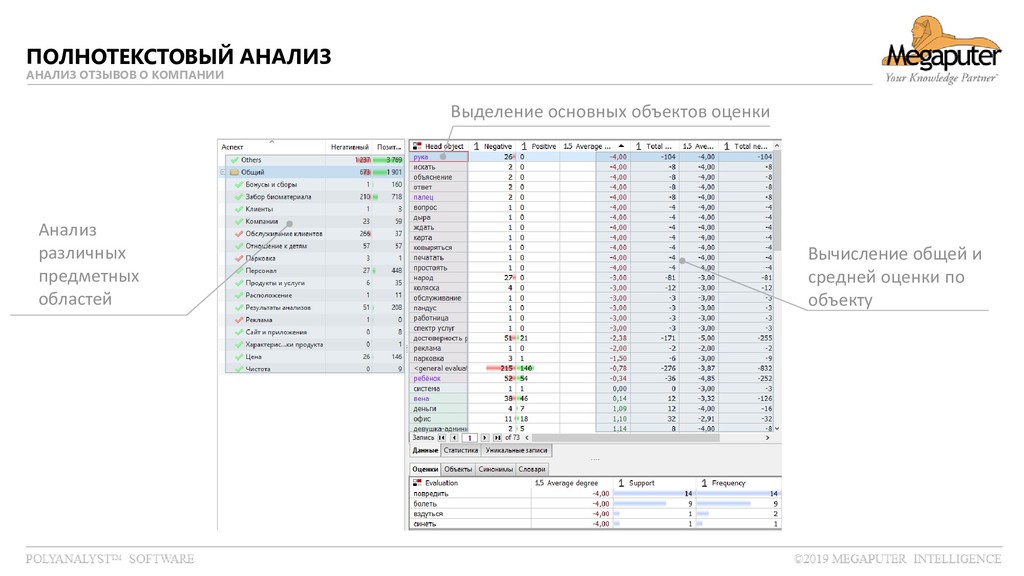The height and width of the screenshot is (576, 1024).
Task: Switch to the Объекты tab
Action: coord(458,470)
